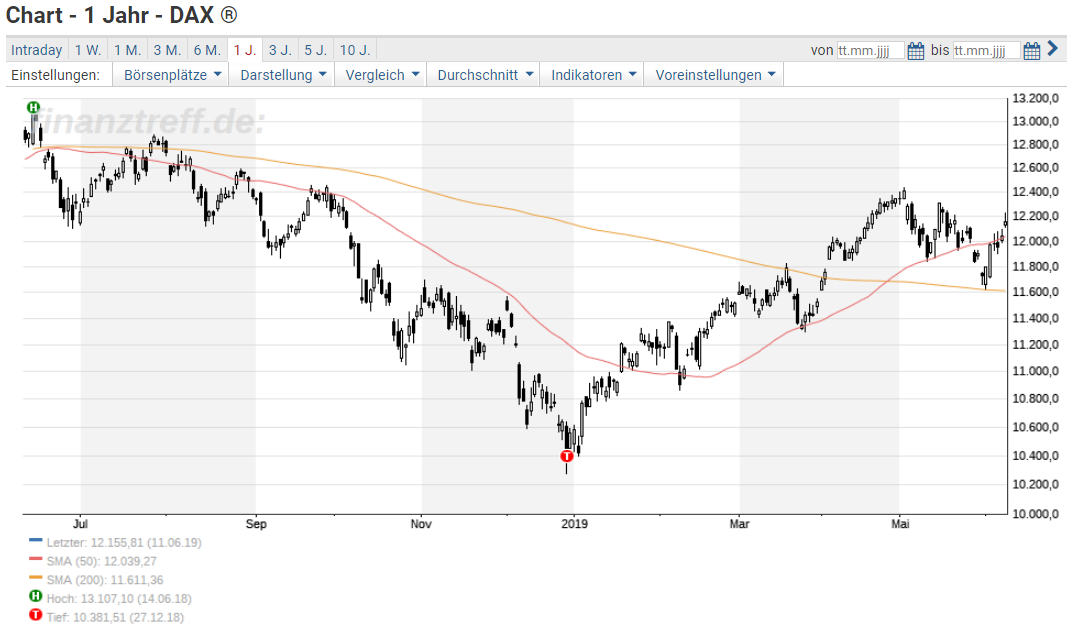Click the 12.000,0 y-axis value
The image size is (1067, 630).
pos(1035,242)
